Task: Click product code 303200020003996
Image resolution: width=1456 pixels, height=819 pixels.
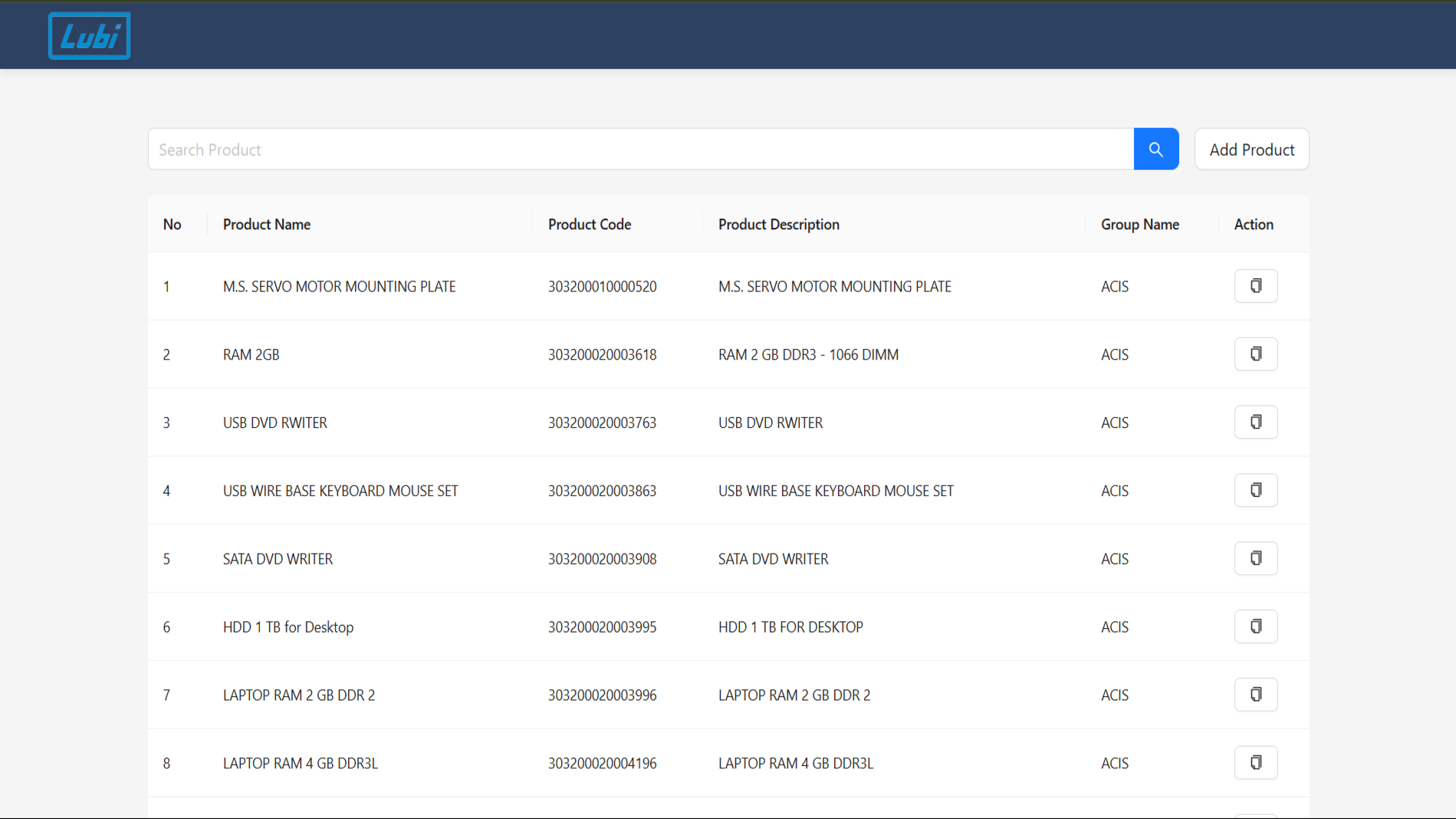Action: point(602,696)
